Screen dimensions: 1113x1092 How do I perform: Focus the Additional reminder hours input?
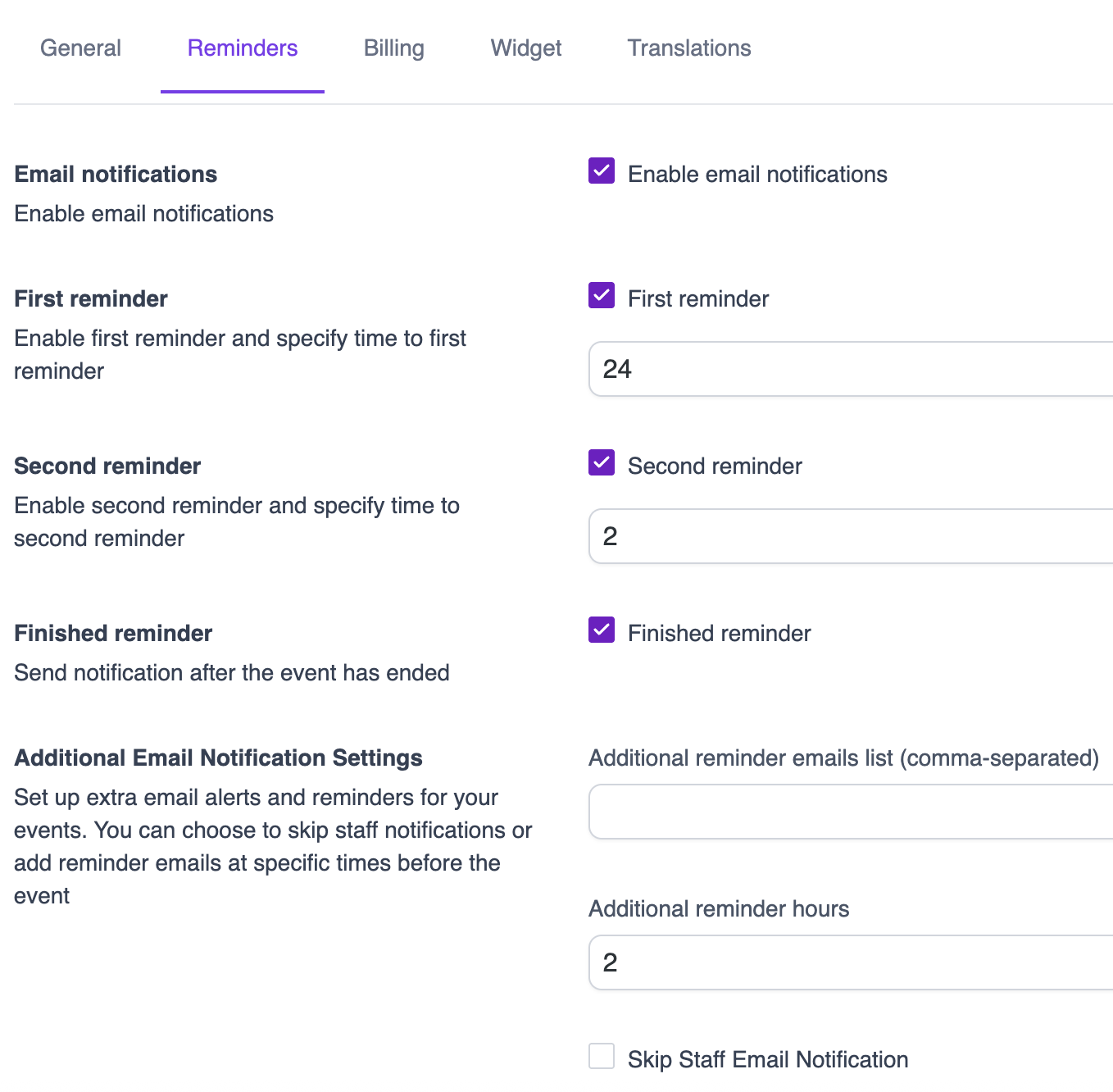pos(849,963)
